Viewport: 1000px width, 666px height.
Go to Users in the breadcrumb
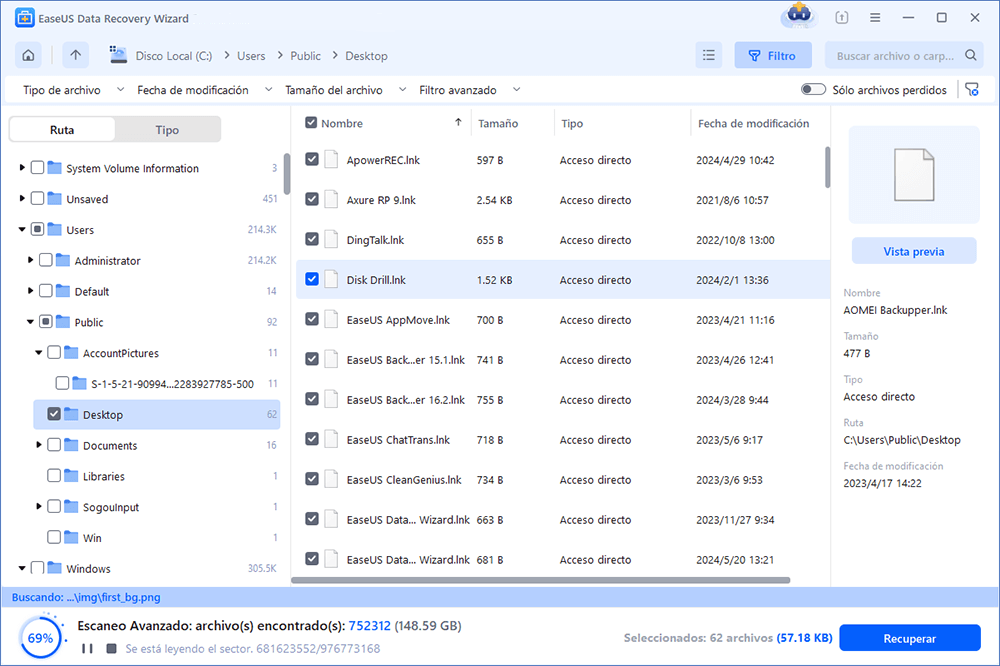pos(251,56)
